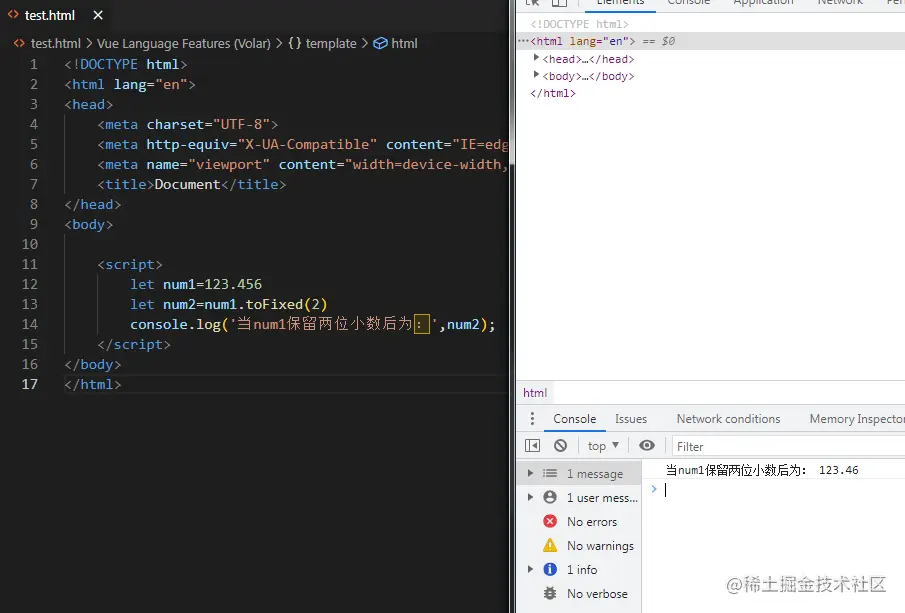Click Vue Language Features (Volar) breadcrumb
905x613 pixels.
pos(184,43)
